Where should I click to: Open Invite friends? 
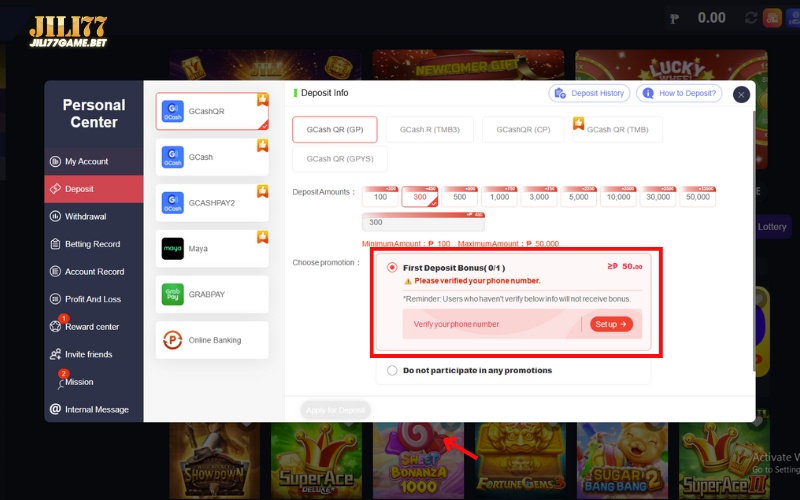click(x=94, y=354)
